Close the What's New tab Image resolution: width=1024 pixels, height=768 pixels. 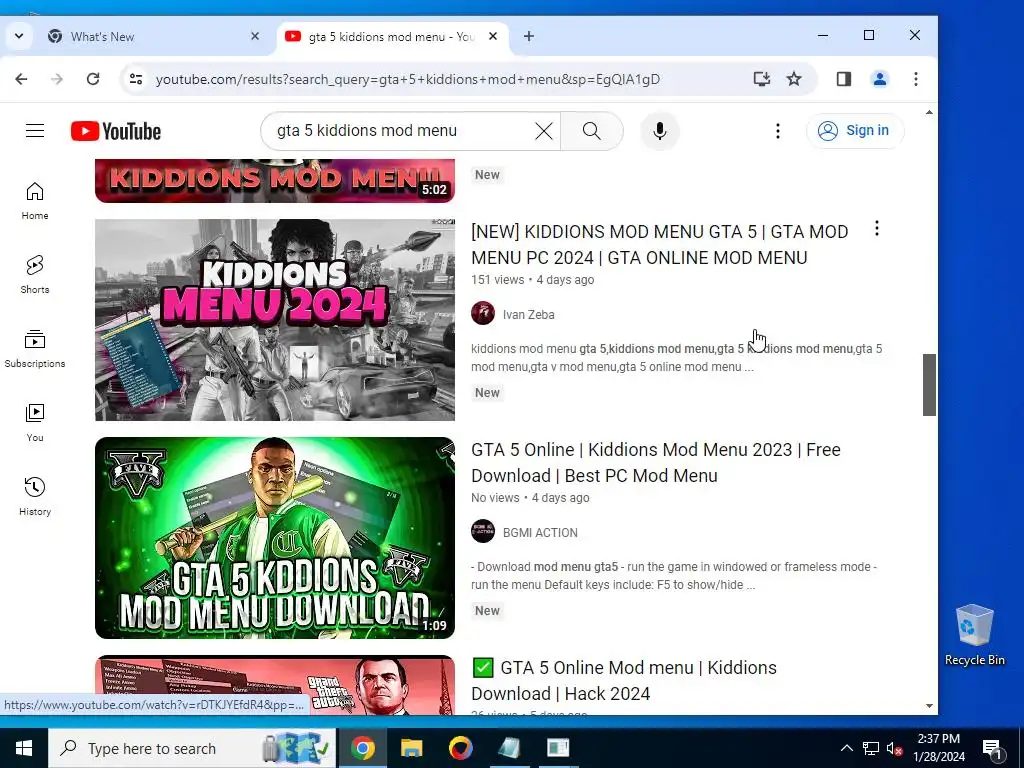(x=255, y=37)
